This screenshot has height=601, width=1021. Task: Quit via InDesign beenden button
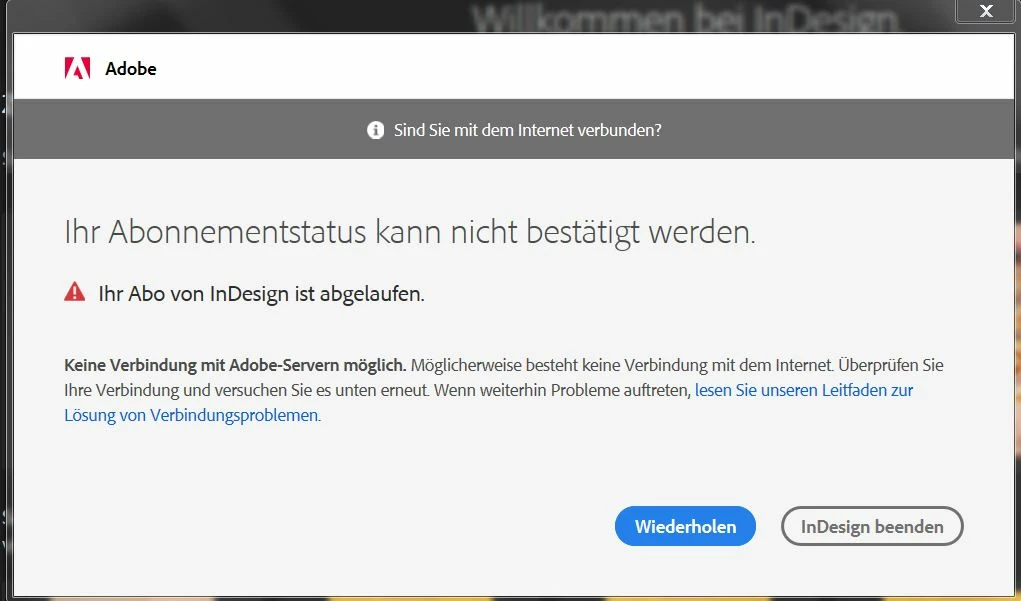(x=872, y=526)
